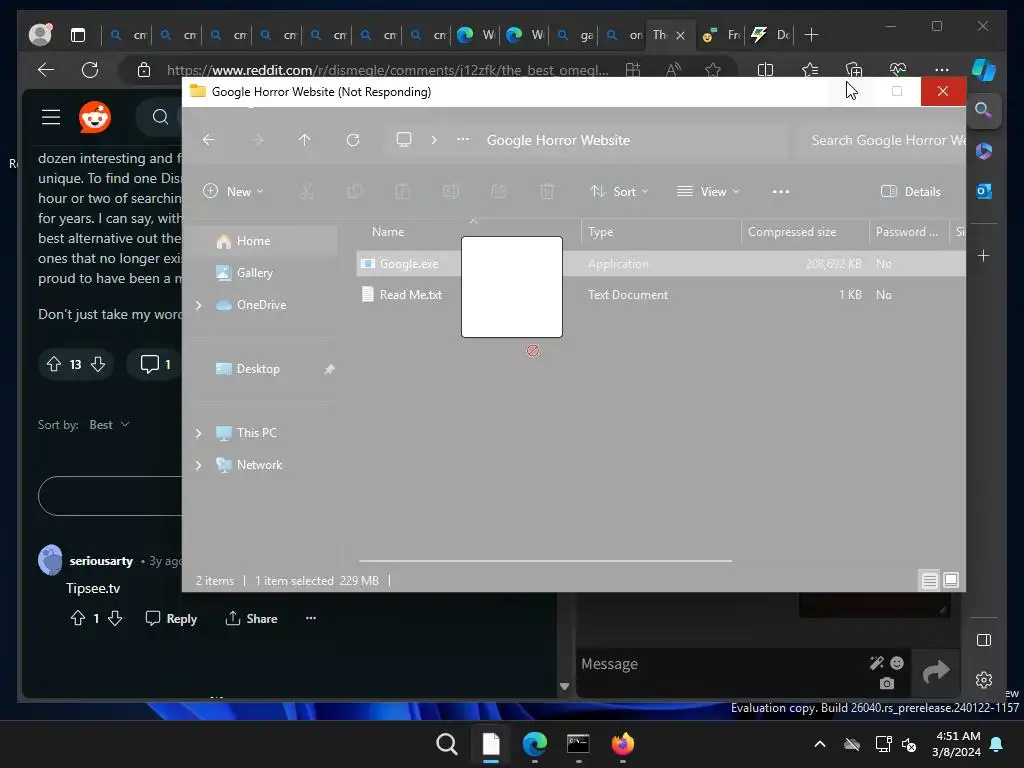View site information lock icon
The height and width of the screenshot is (768, 1024).
144,70
